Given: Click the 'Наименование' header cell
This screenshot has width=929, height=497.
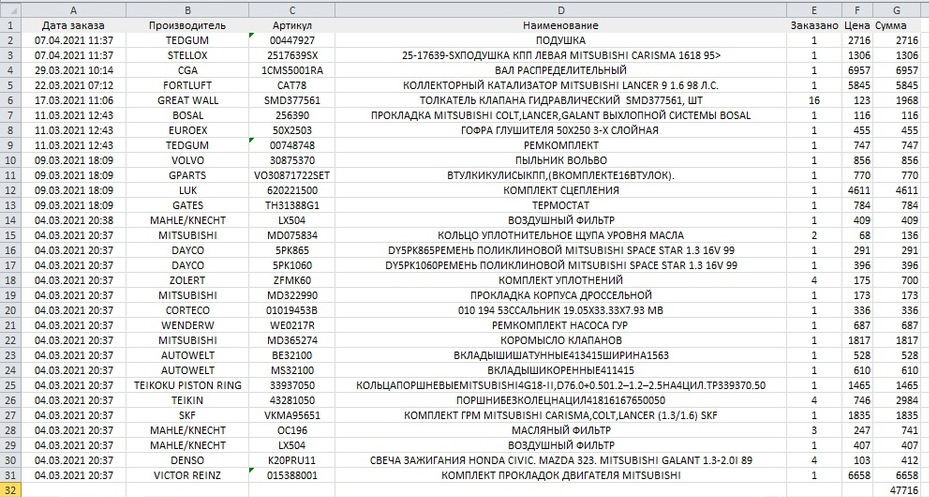Looking at the screenshot, I should 561,25.
